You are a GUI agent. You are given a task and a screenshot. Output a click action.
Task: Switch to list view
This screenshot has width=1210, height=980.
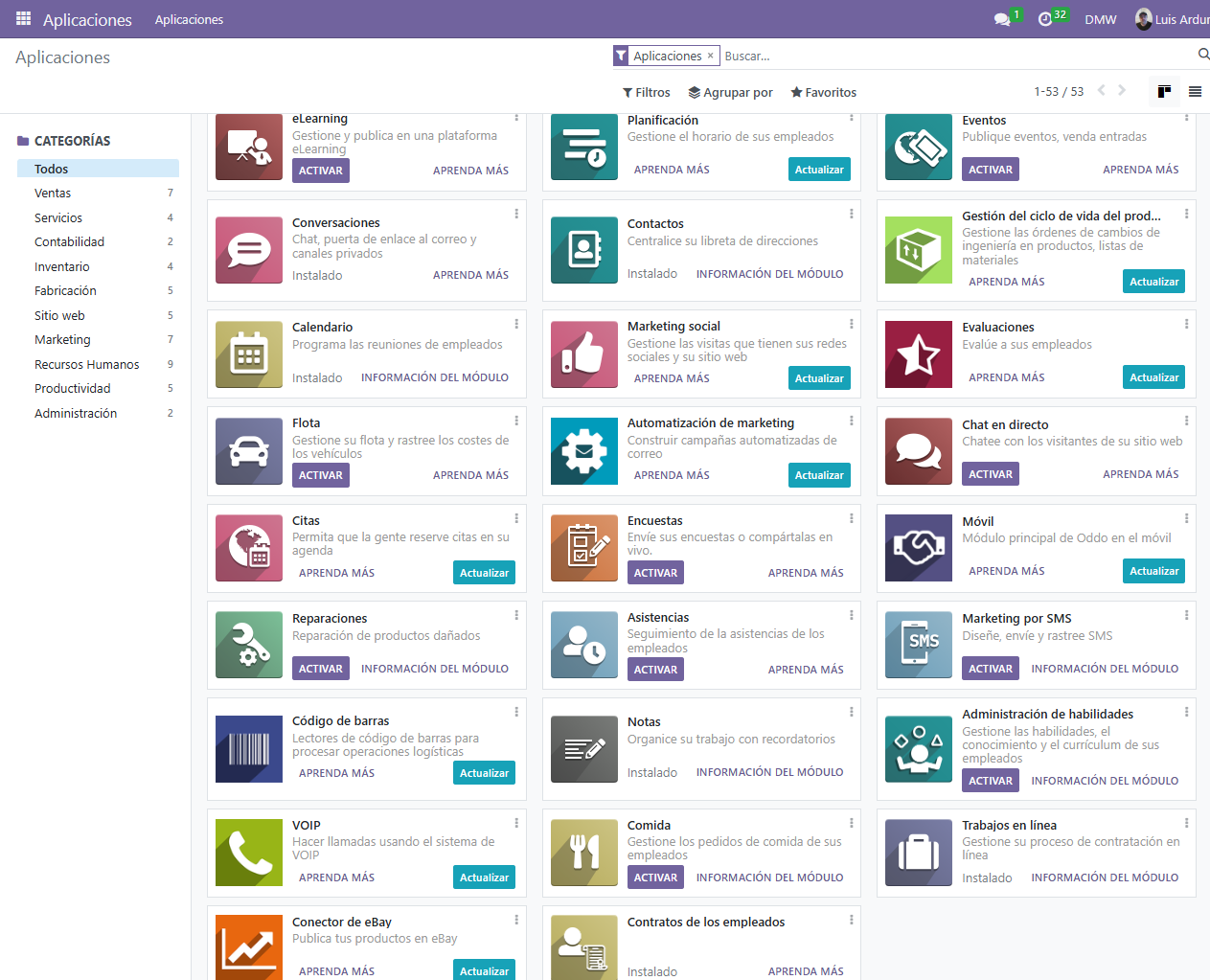[x=1195, y=92]
